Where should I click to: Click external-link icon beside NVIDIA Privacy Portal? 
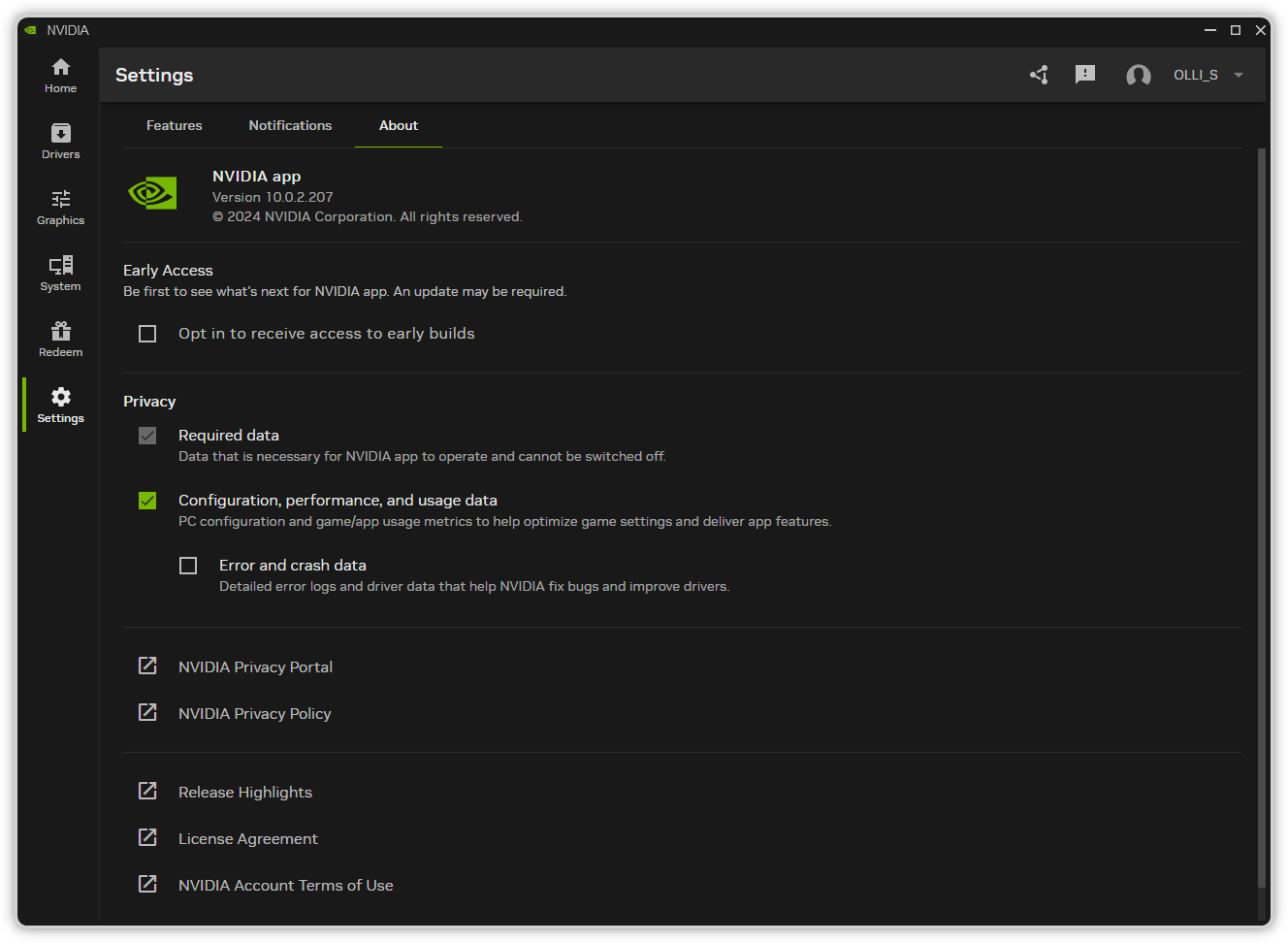pyautogui.click(x=147, y=666)
